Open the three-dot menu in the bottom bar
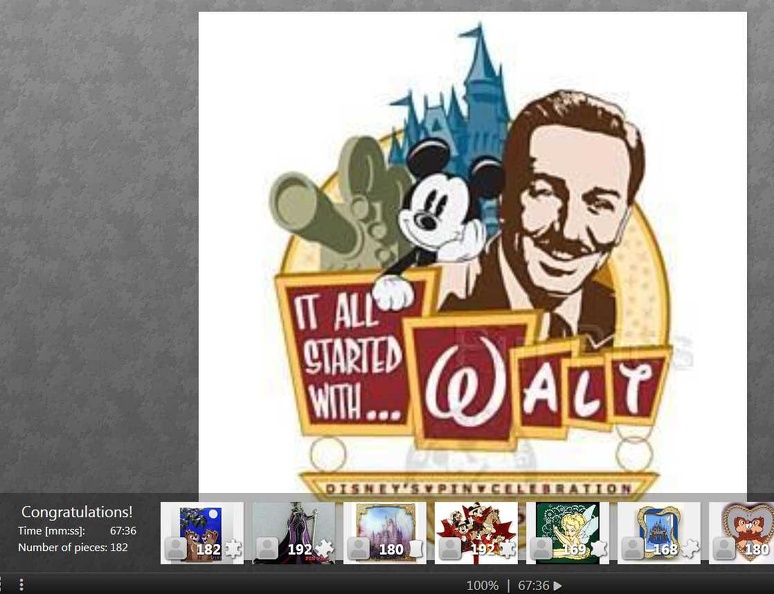Viewport: 774px width, 594px height. pyautogui.click(x=21, y=586)
